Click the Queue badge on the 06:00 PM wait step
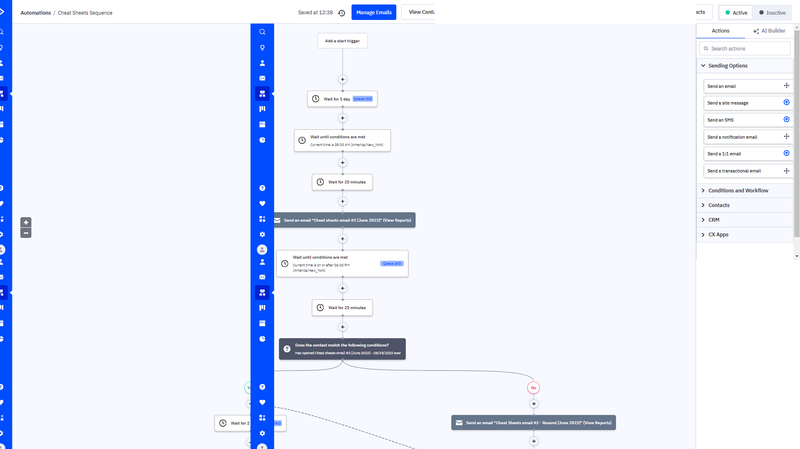 pyautogui.click(x=392, y=263)
